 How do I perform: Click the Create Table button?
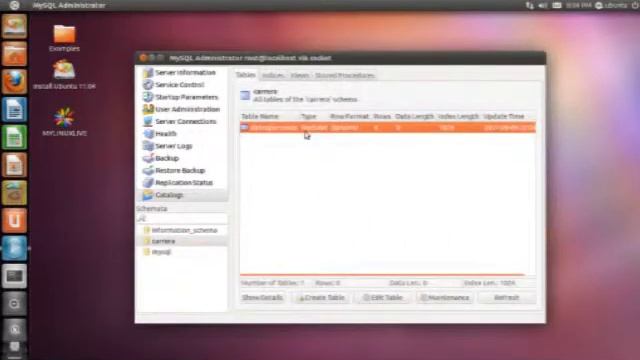pos(322,298)
